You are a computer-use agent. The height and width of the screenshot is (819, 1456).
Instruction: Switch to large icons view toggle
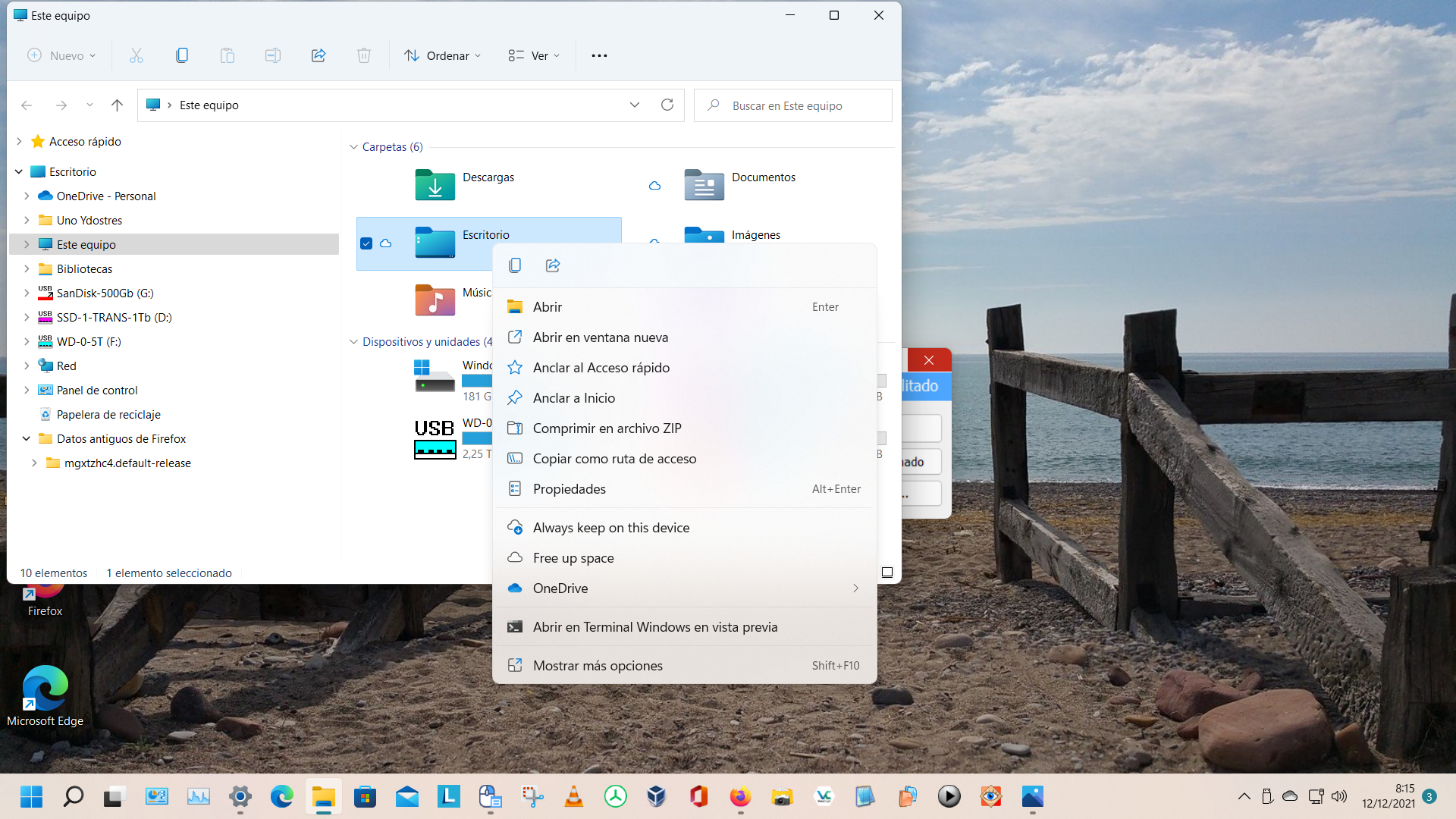point(886,573)
